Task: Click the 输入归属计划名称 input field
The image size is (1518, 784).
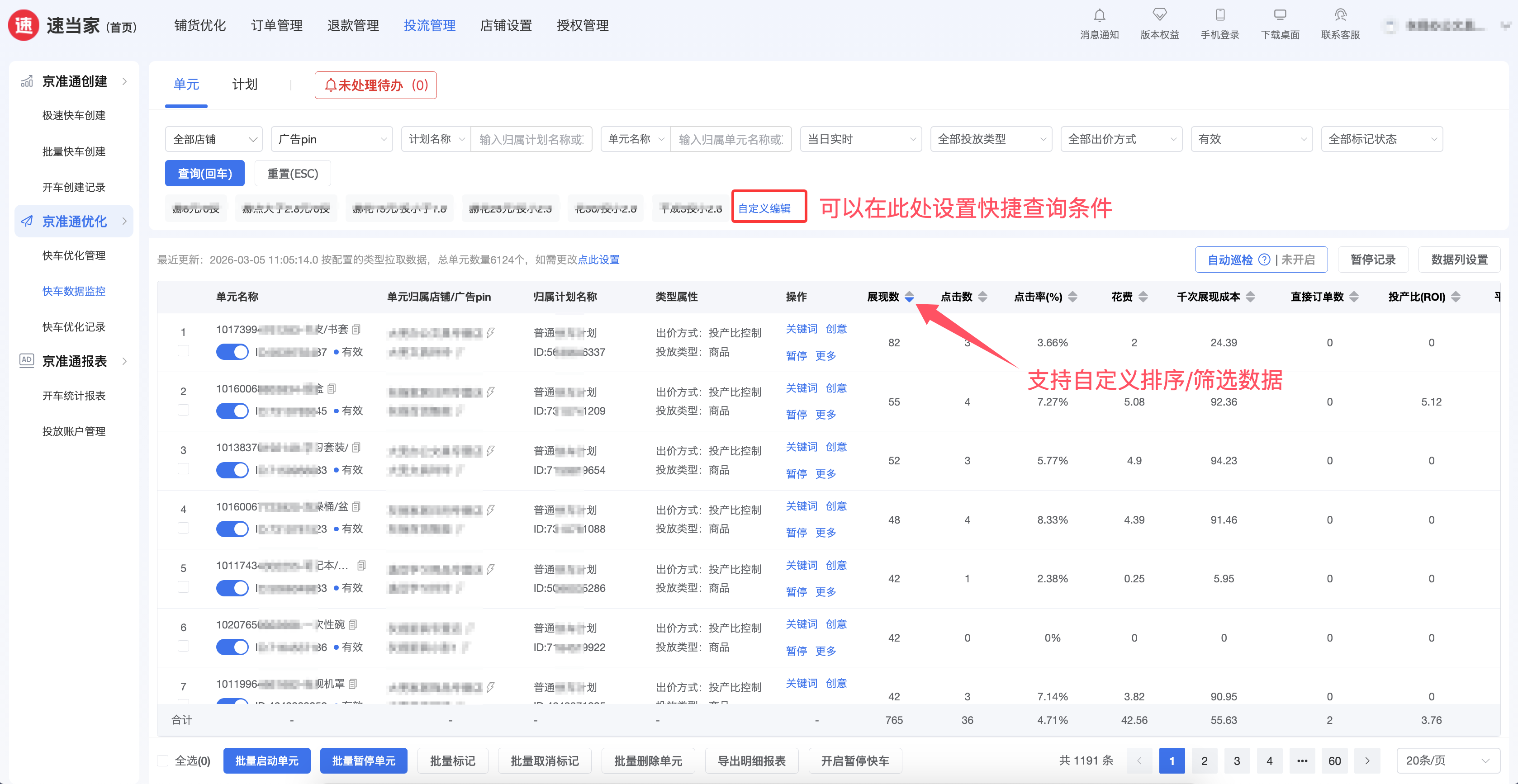Action: [531, 140]
